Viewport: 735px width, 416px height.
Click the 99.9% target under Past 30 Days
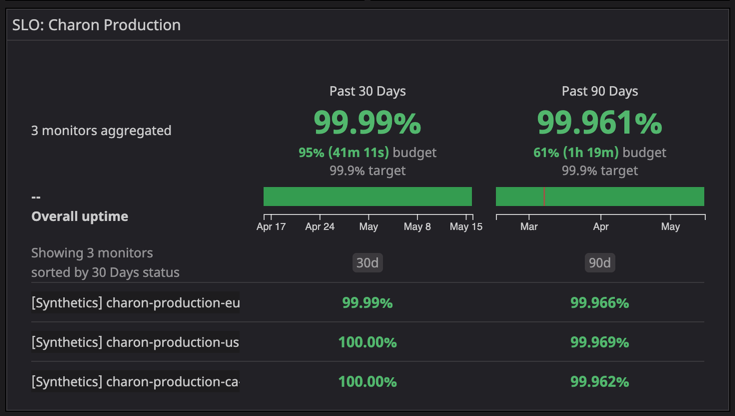pyautogui.click(x=368, y=171)
